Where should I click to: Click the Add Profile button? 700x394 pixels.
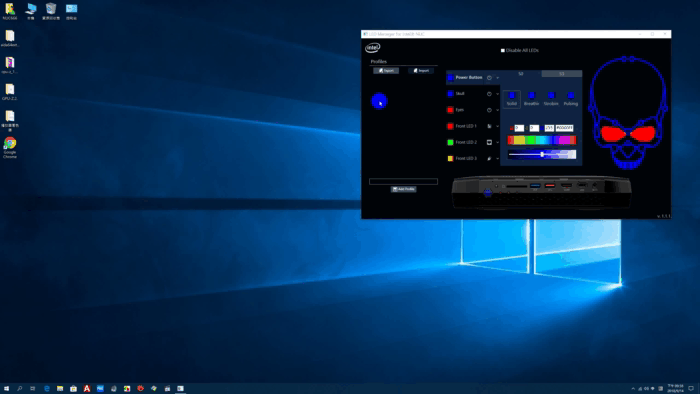click(x=404, y=189)
